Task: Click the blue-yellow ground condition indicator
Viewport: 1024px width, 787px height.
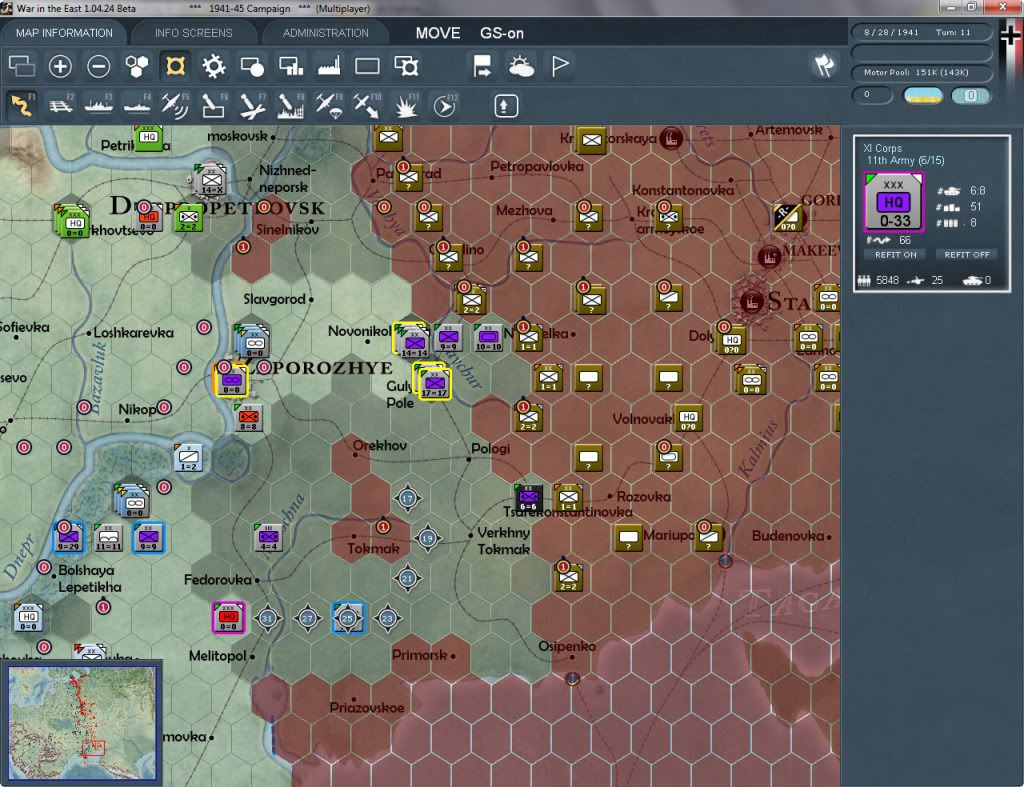Action: (x=922, y=95)
